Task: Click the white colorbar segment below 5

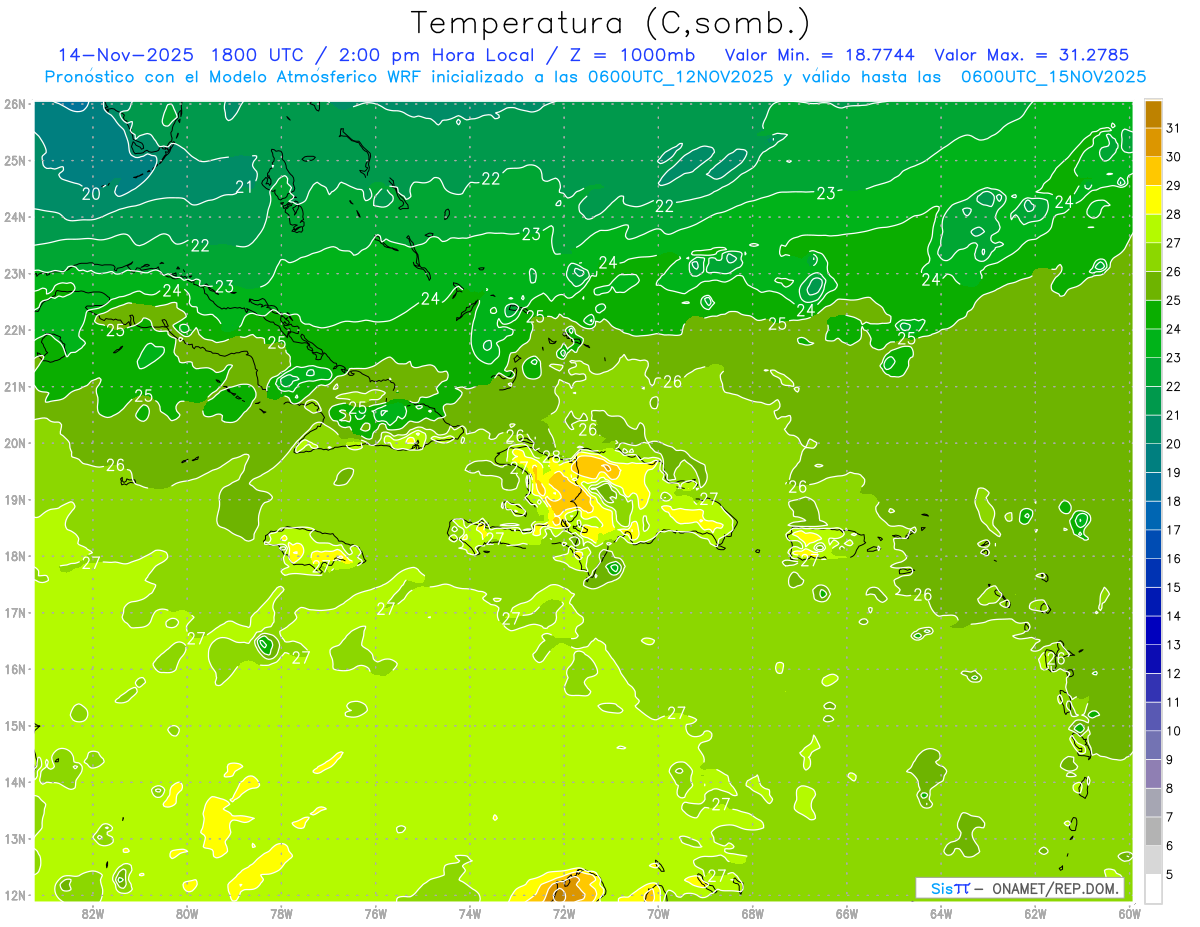Action: pos(1153,888)
